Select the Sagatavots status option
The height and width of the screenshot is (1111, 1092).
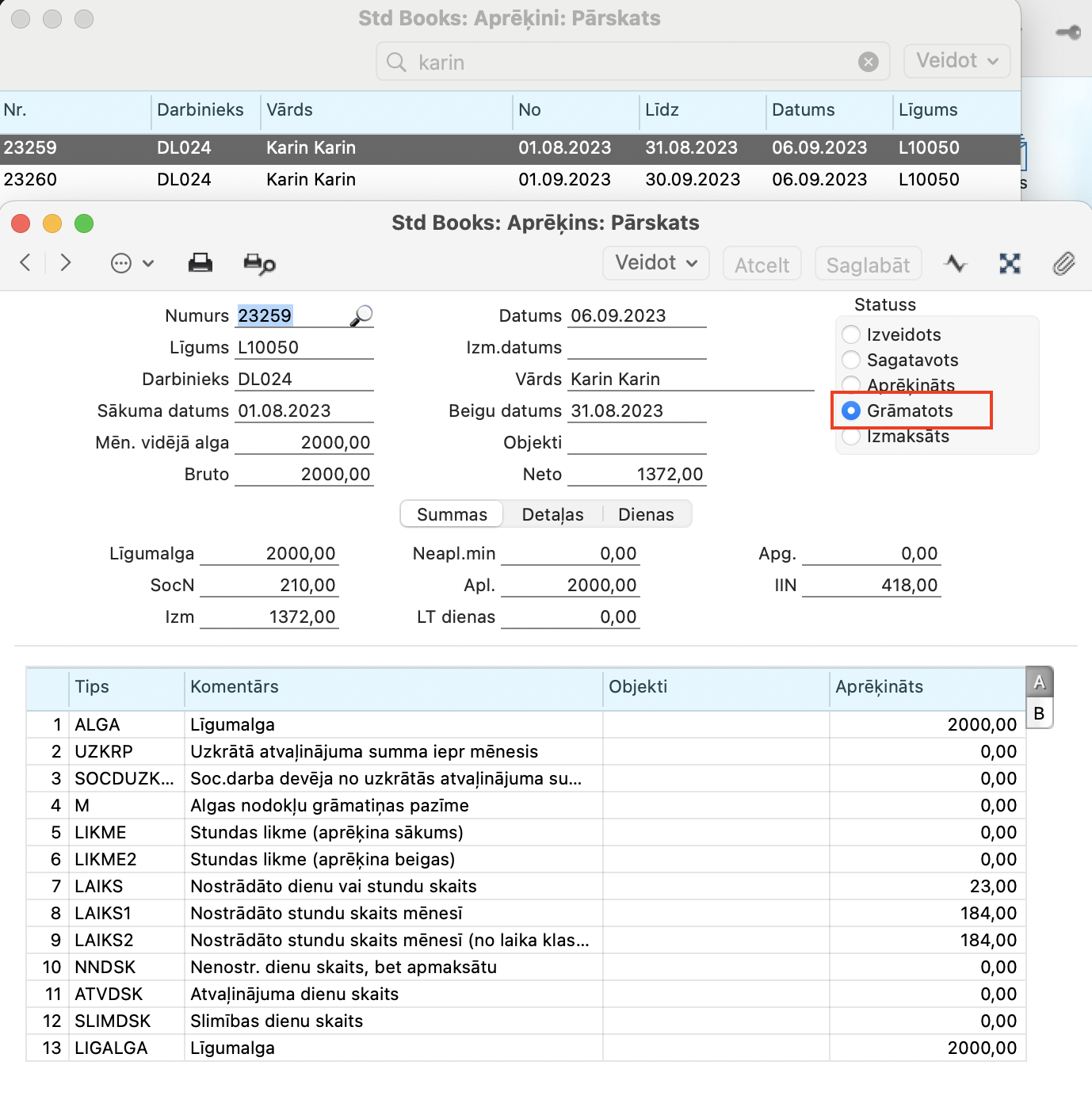pos(851,360)
